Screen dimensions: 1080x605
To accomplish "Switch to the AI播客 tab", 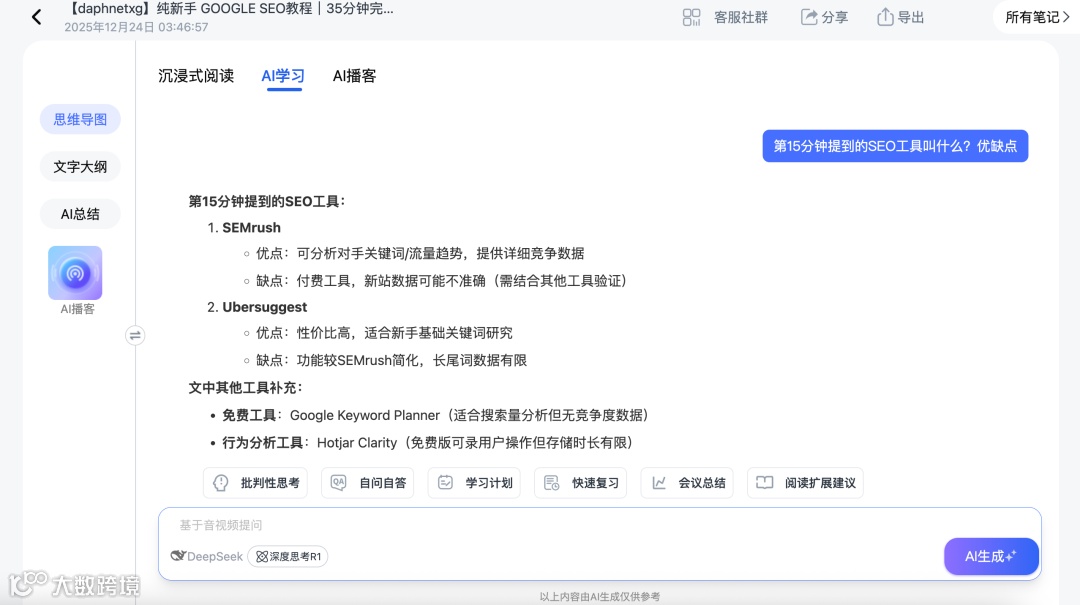I will tap(354, 76).
